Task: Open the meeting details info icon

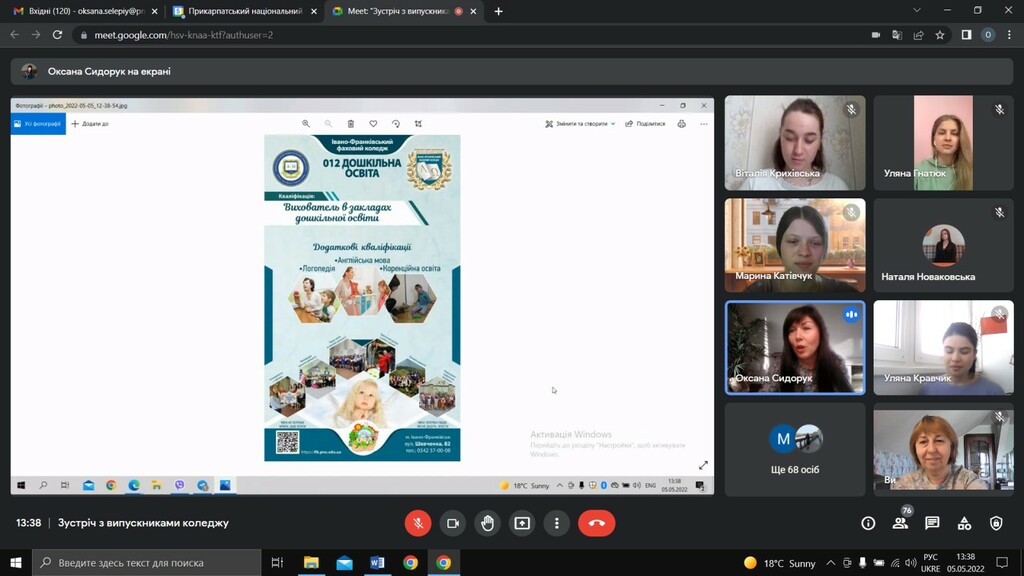Action: tap(868, 523)
